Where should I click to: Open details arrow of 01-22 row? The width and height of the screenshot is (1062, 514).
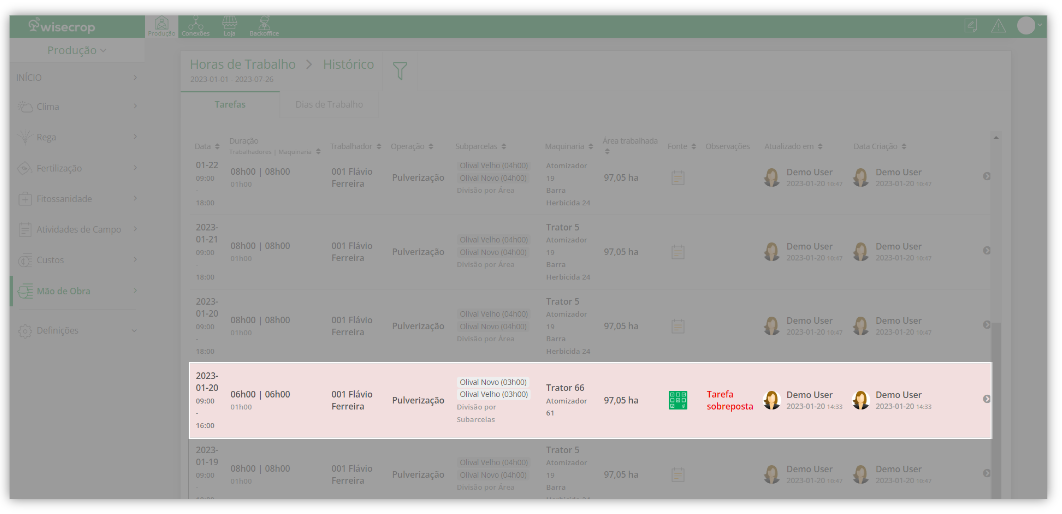click(x=987, y=176)
